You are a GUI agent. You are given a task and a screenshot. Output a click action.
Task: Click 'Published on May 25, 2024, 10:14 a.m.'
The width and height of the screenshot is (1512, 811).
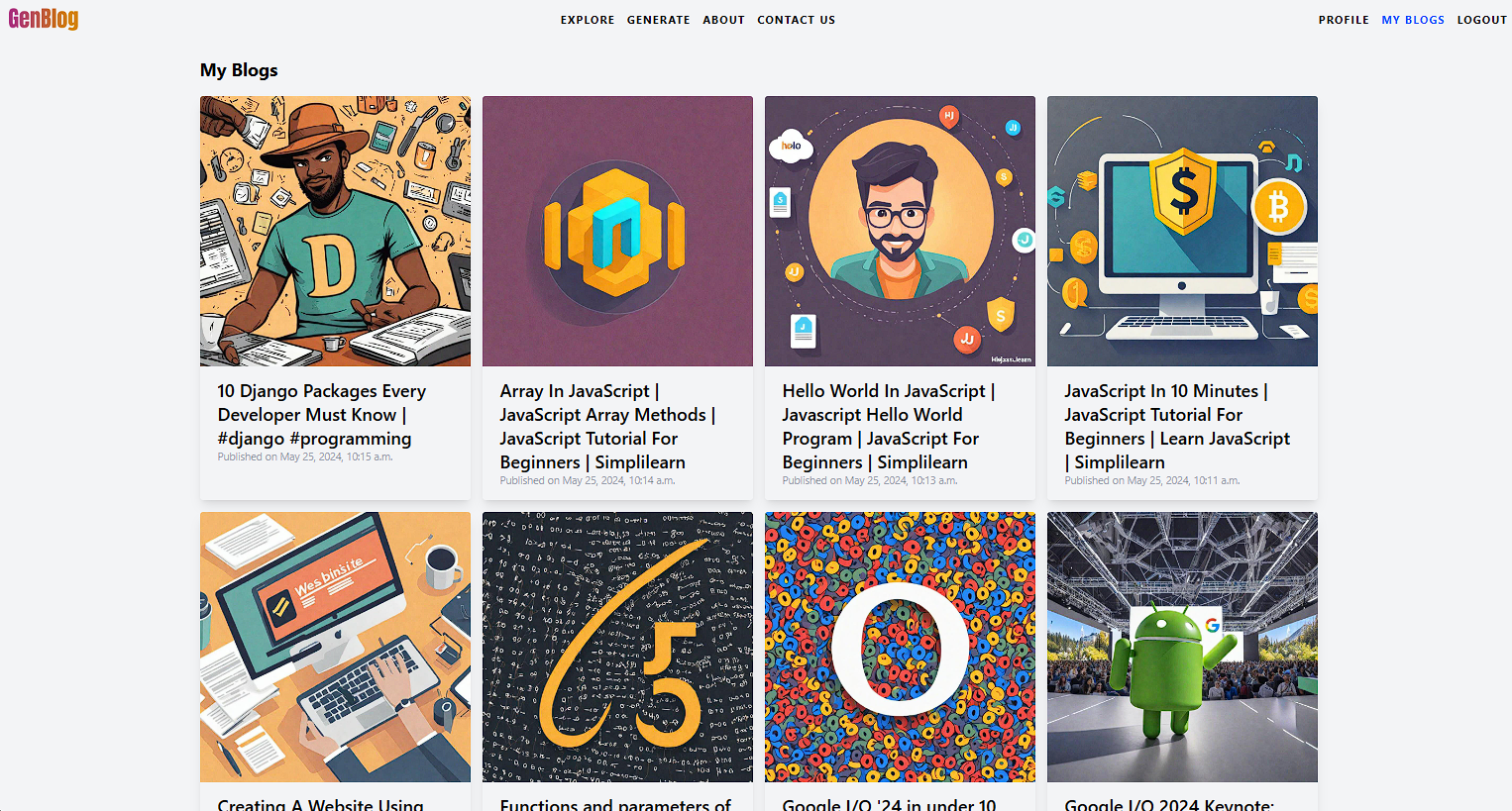coord(588,480)
